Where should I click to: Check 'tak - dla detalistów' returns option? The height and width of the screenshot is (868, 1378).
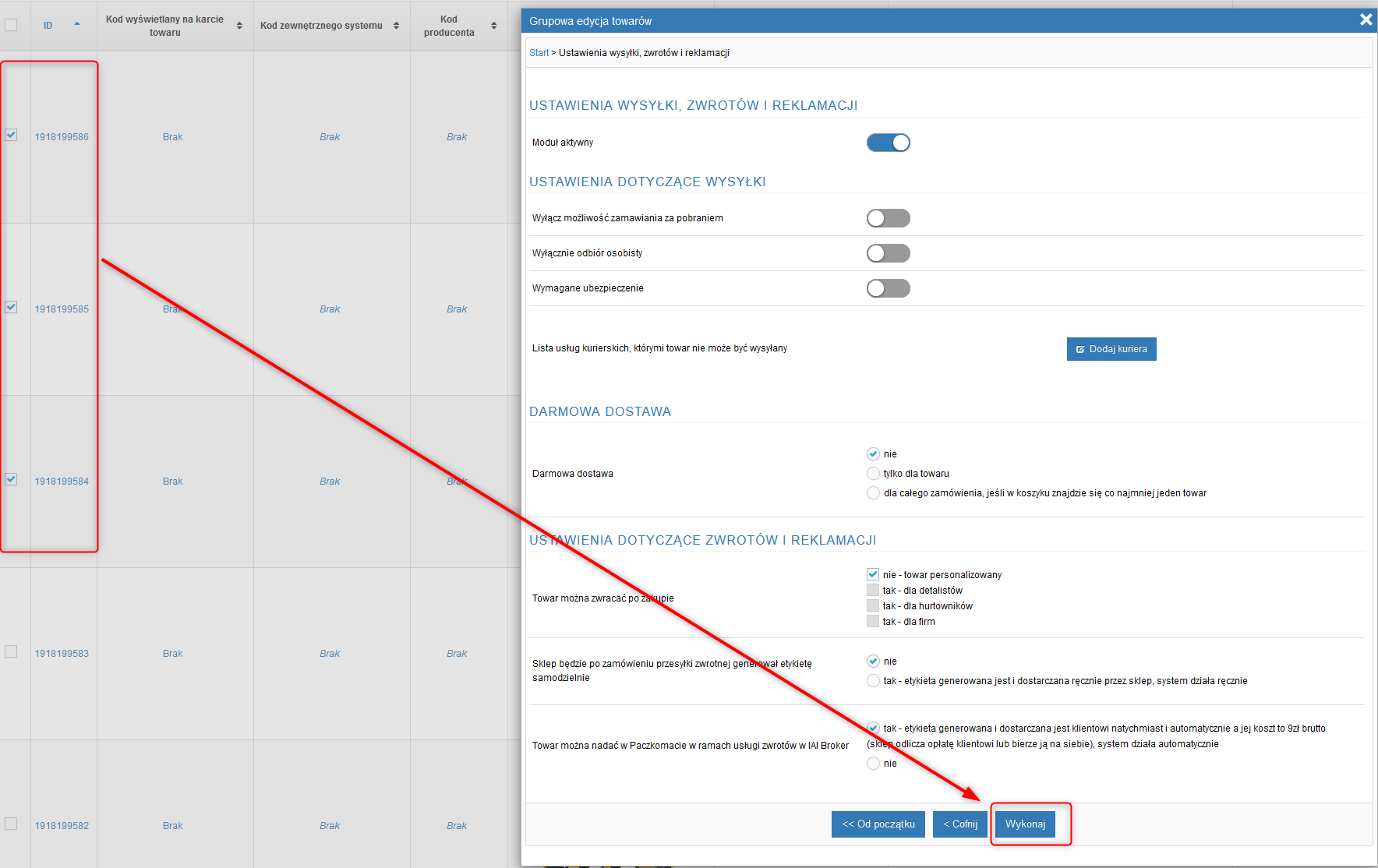[873, 591]
